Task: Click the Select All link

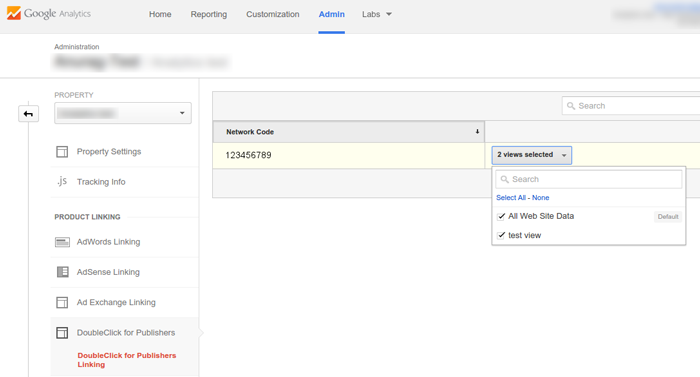Action: click(511, 198)
